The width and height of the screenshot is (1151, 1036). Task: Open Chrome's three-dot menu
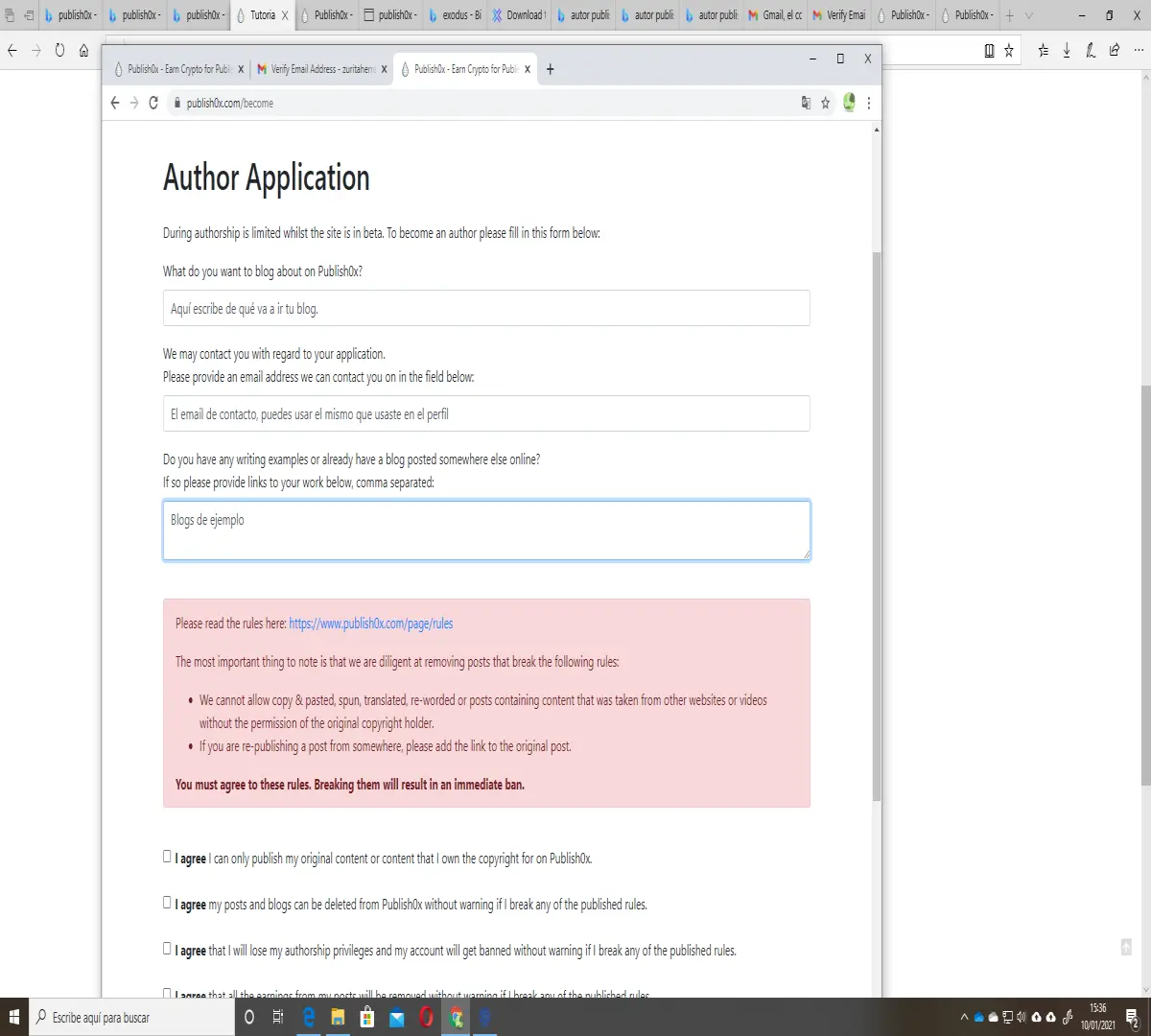click(869, 103)
